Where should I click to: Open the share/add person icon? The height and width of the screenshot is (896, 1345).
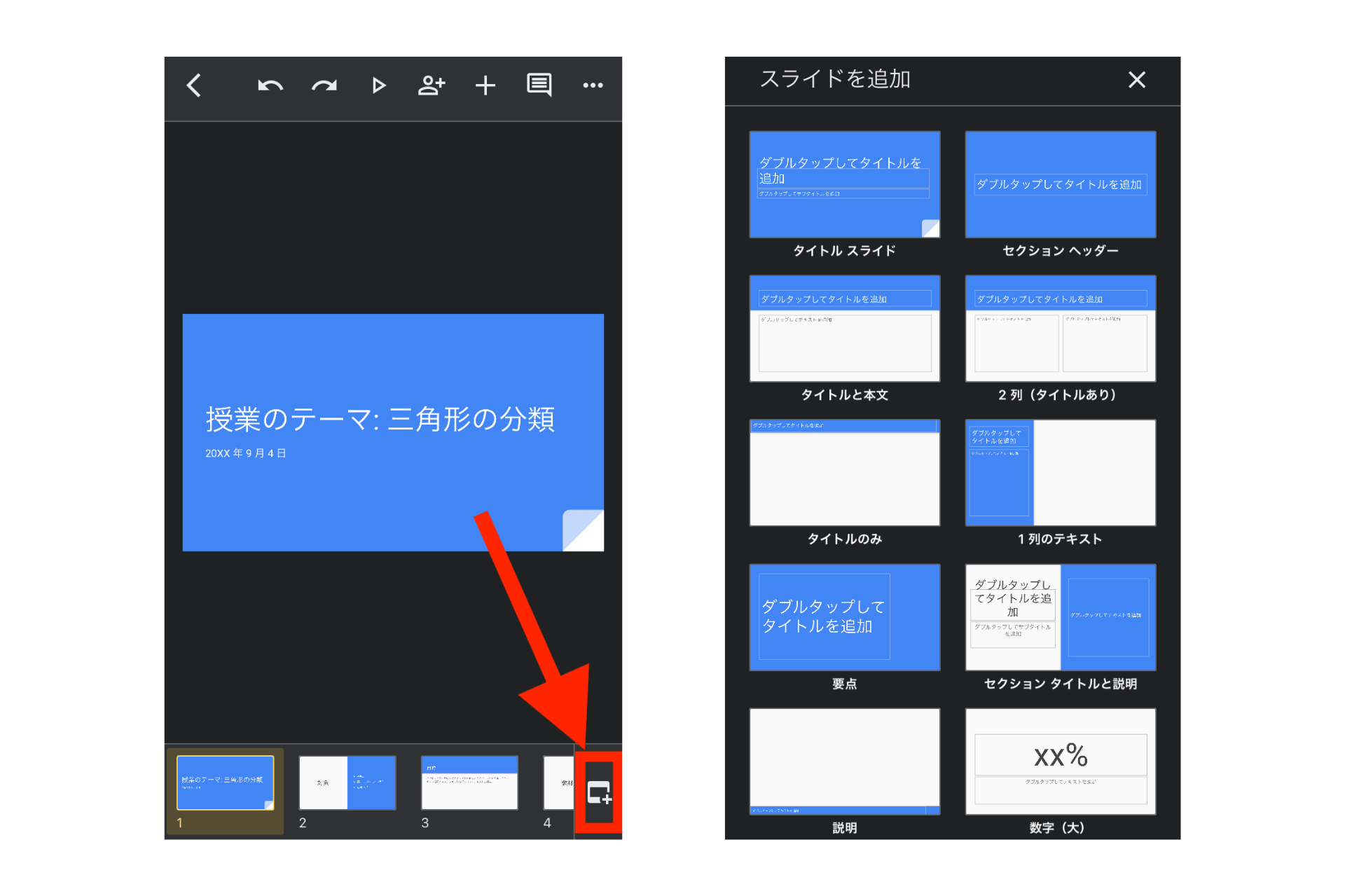432,85
